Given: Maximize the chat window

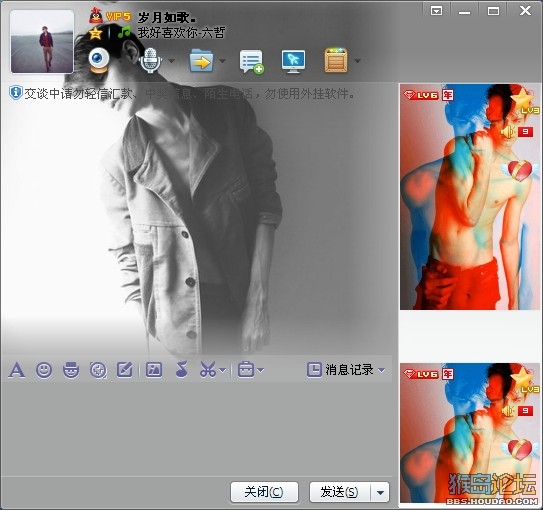Looking at the screenshot, I should point(493,11).
